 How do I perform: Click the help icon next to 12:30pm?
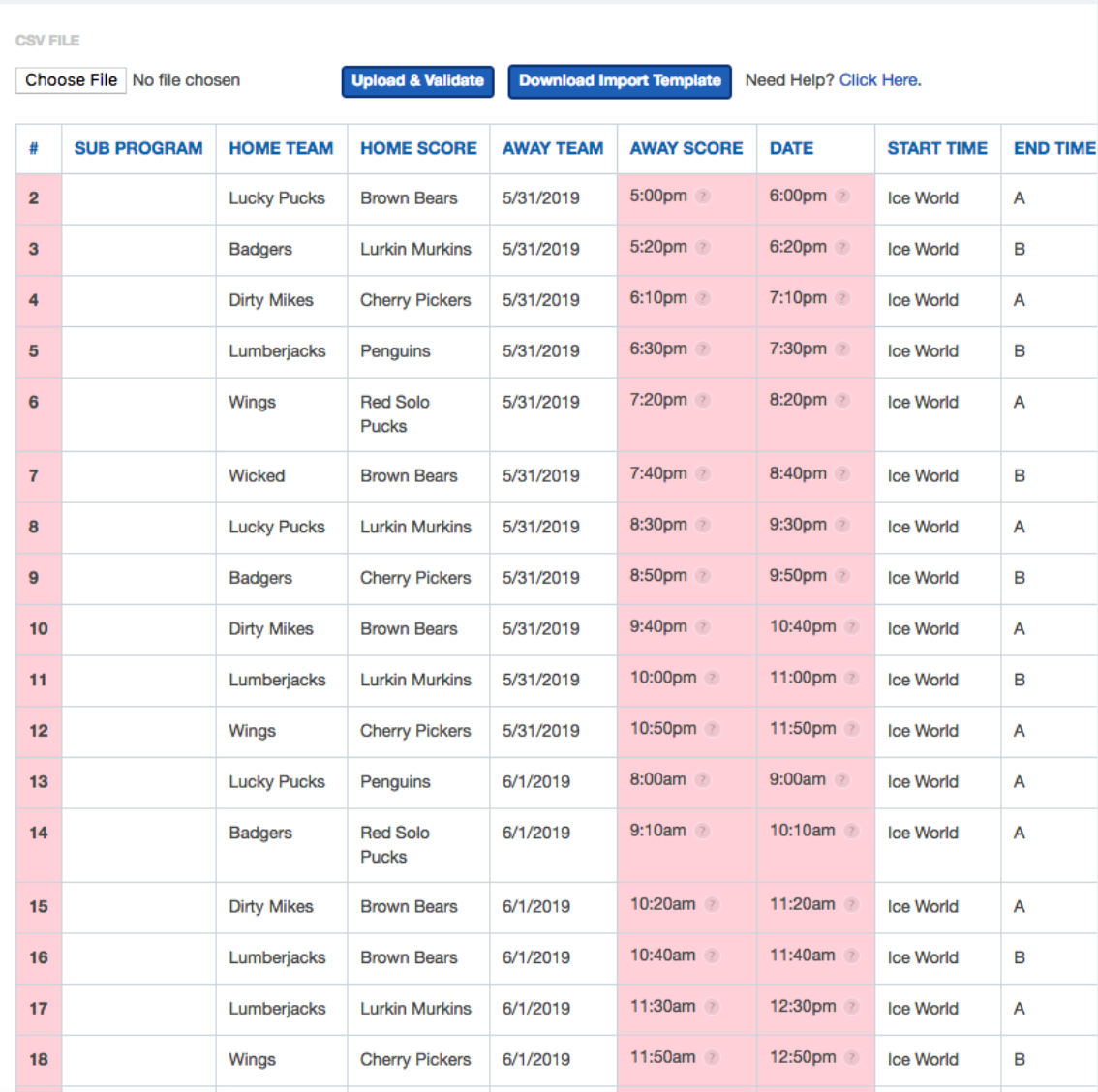(x=851, y=1008)
